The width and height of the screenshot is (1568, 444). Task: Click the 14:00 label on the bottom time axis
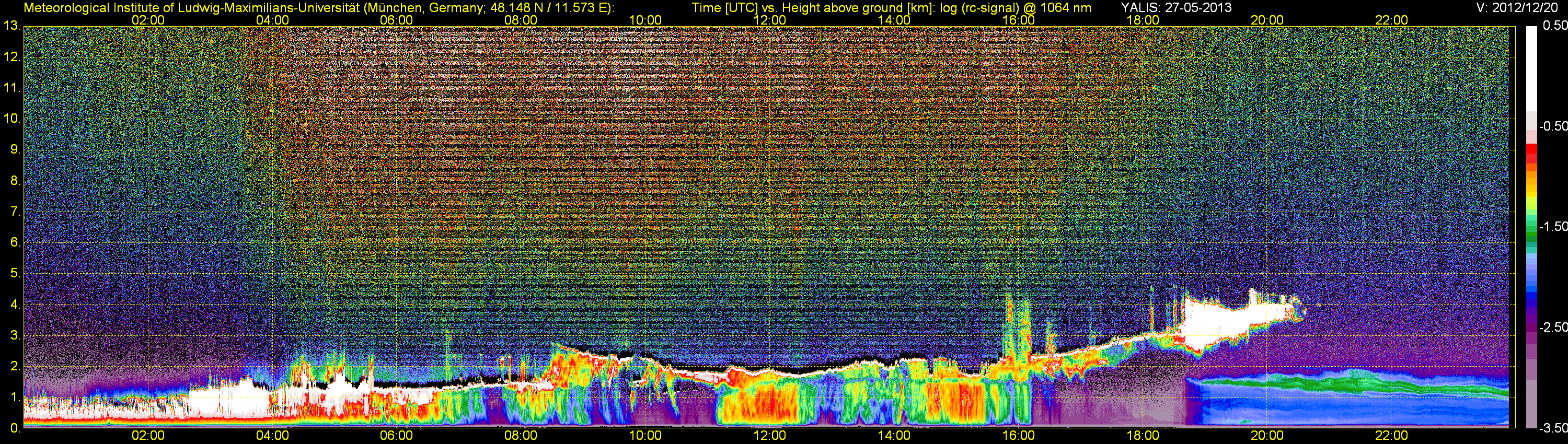point(894,436)
